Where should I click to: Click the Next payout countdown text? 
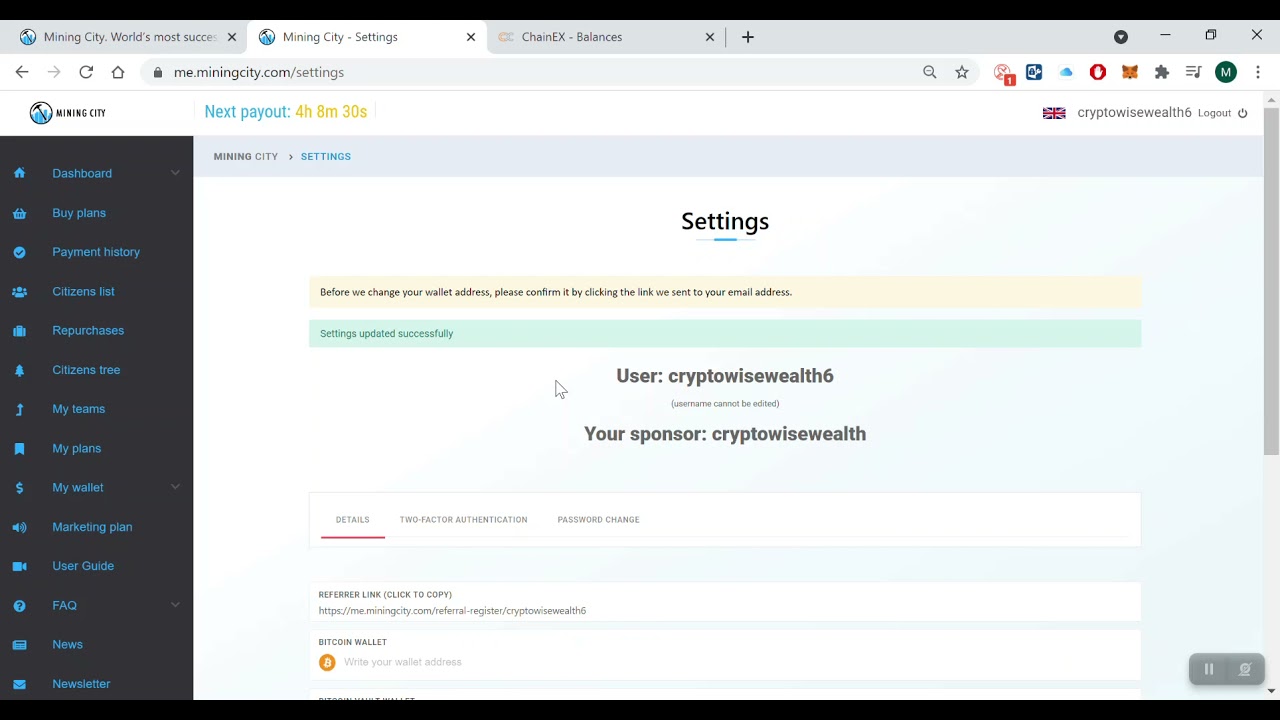coord(286,112)
